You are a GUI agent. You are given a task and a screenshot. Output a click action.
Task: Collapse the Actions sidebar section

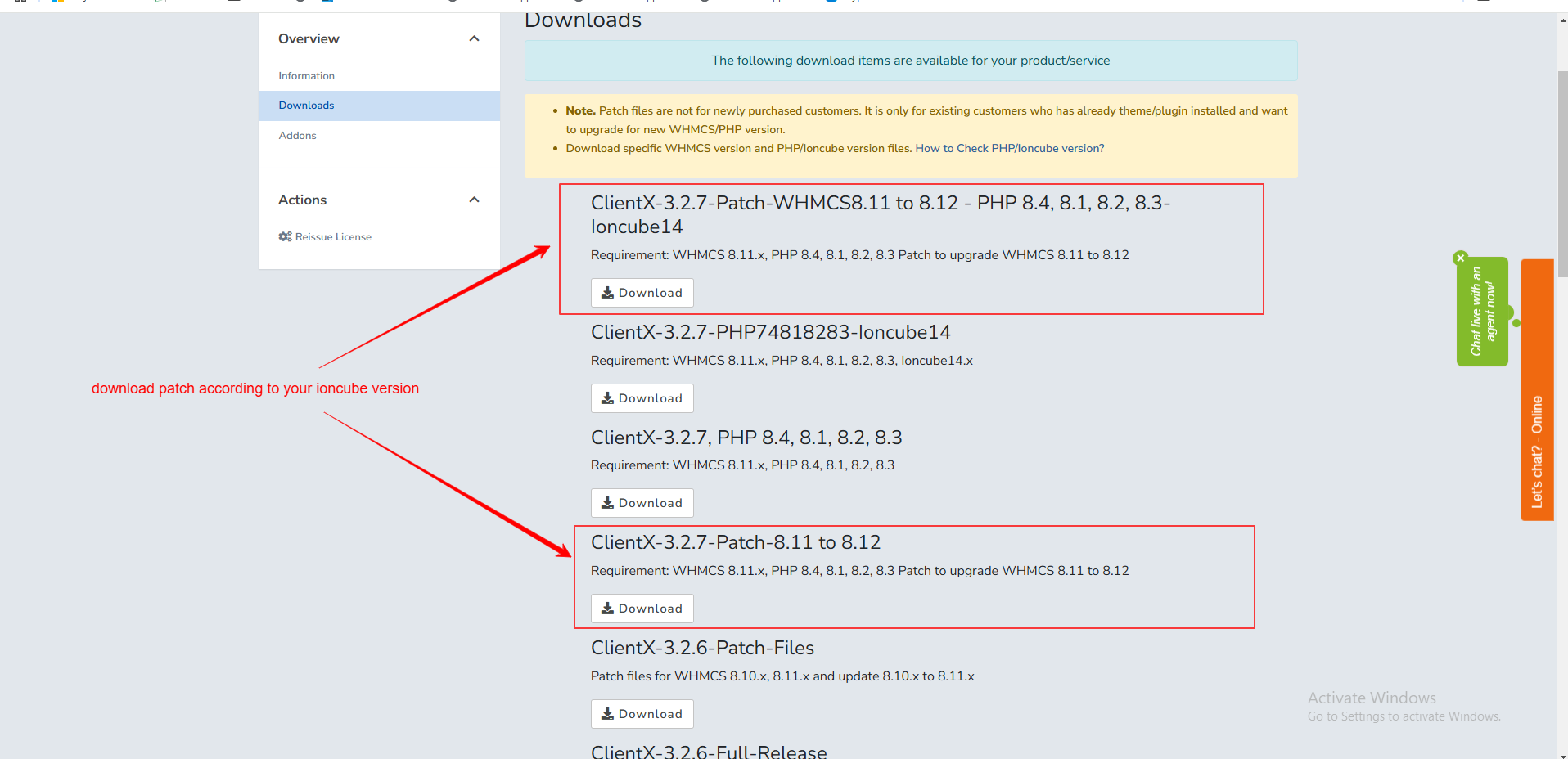(474, 200)
